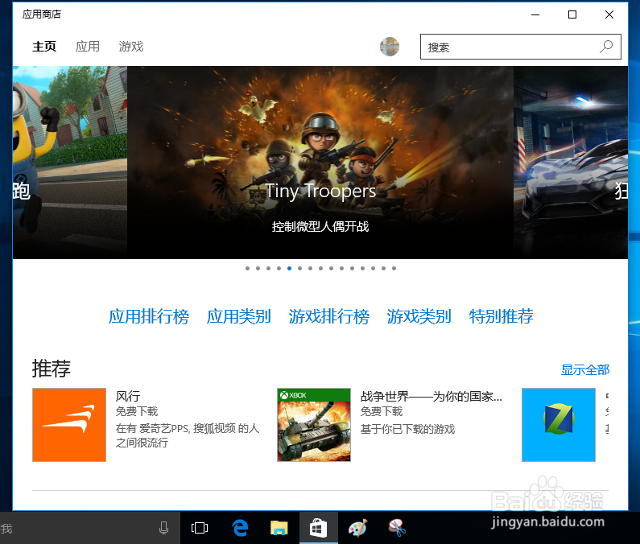Click the 战争世界 game title text
This screenshot has width=640, height=544.
(431, 396)
